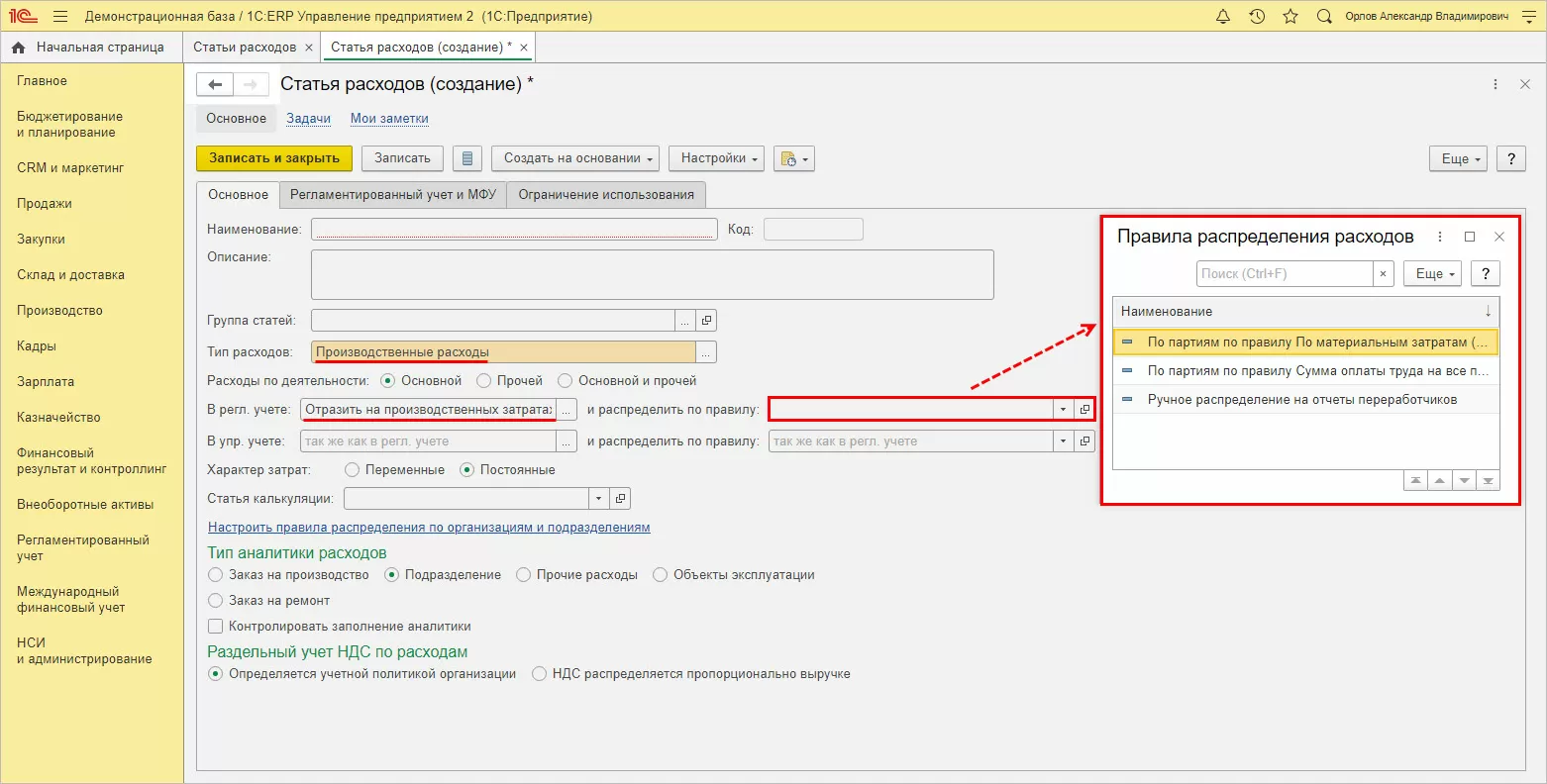This screenshot has width=1547, height=784.
Task: Switch to Регламентированный учет и МФУ tab
Action: coord(392,195)
